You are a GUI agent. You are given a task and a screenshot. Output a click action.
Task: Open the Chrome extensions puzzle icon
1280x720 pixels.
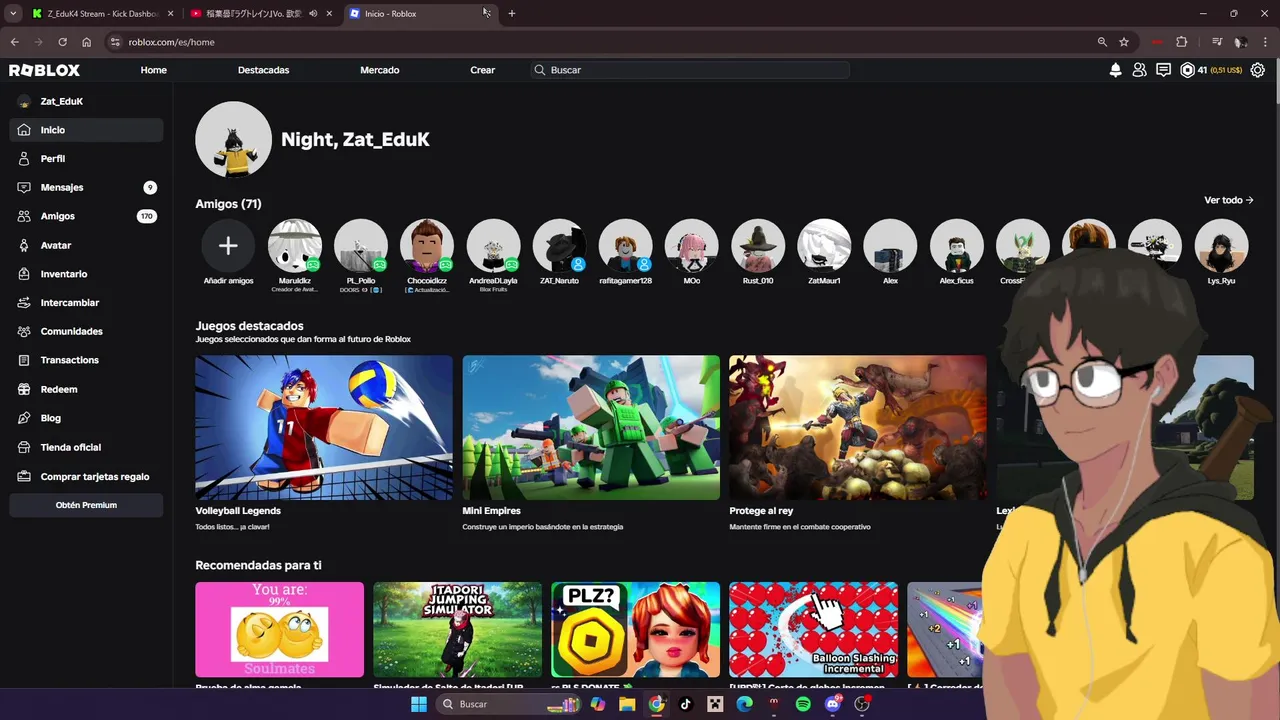pos(1181,42)
